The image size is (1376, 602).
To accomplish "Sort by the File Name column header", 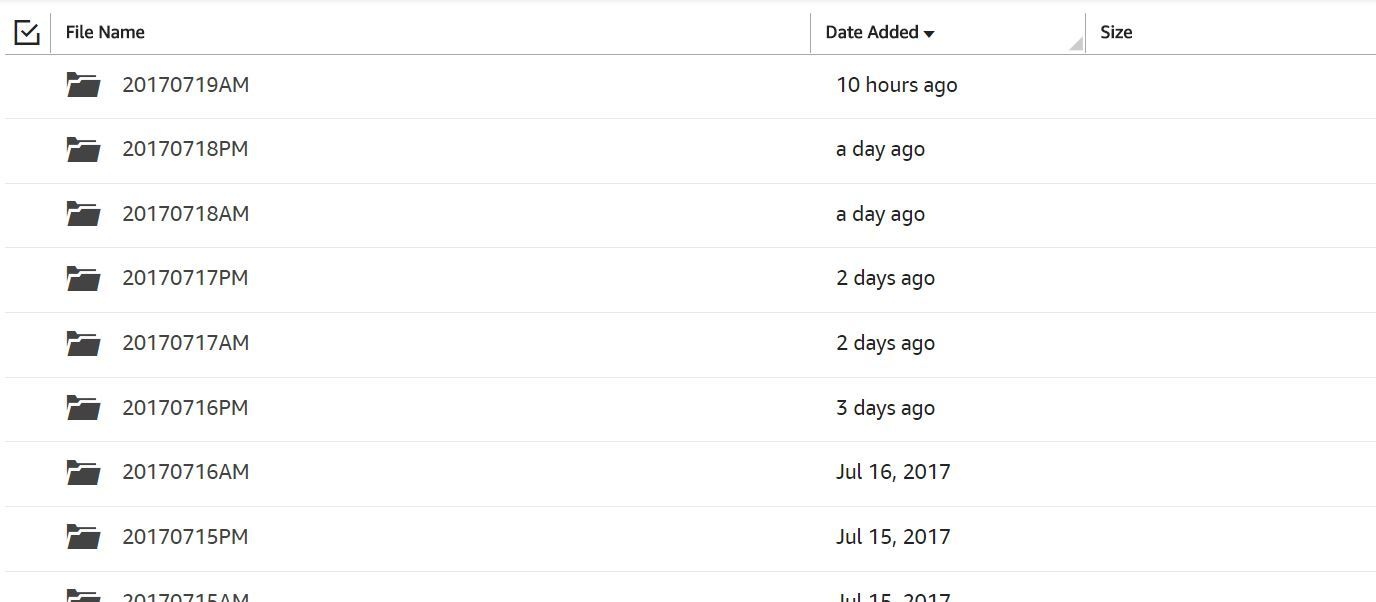I will [x=105, y=32].
